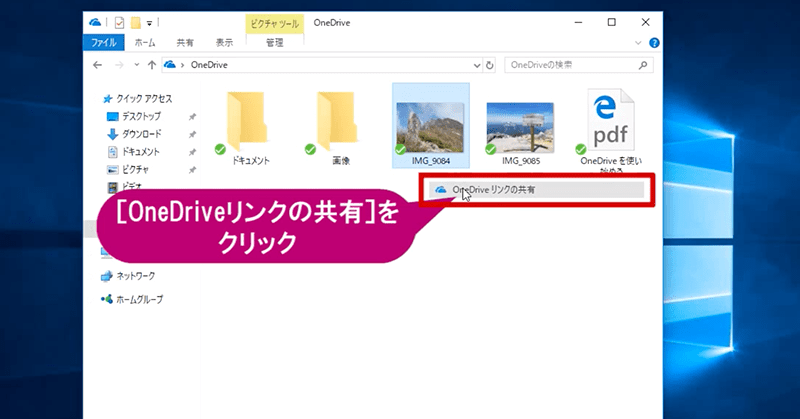Viewport: 800px width, 419px height.
Task: Go forward using the forward arrow
Action: click(119, 65)
